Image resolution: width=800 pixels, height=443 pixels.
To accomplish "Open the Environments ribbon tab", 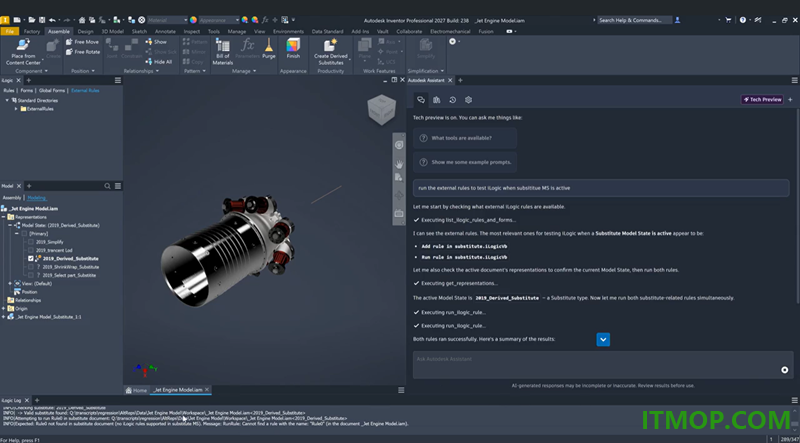I will pos(288,31).
